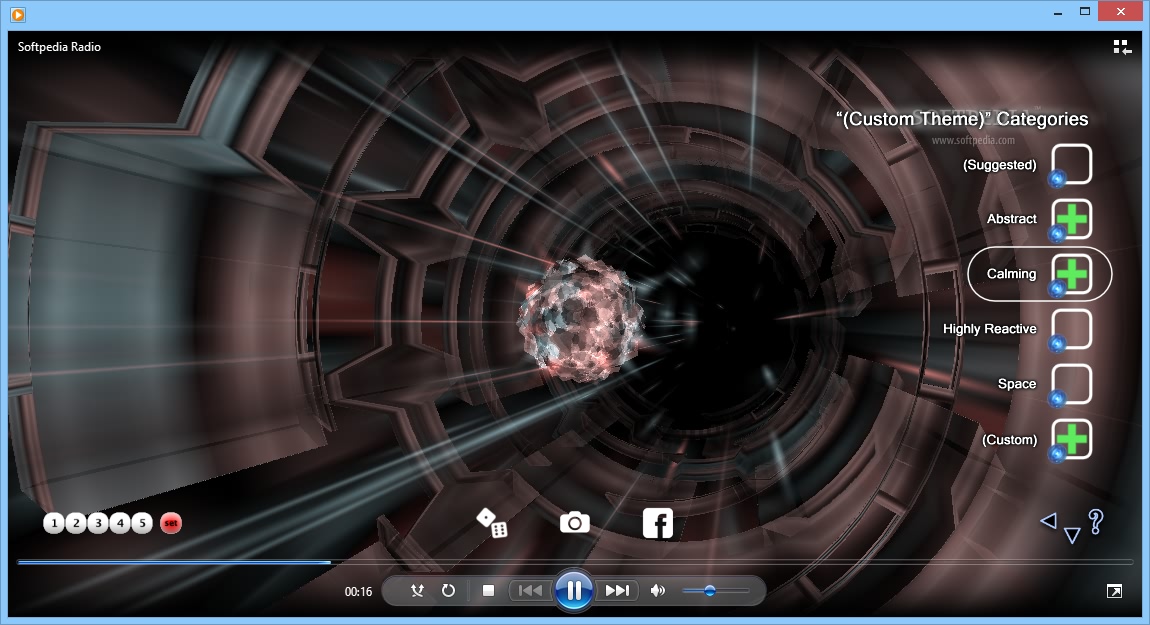The width and height of the screenshot is (1150, 625).
Task: Select preset number 4
Action: click(120, 523)
